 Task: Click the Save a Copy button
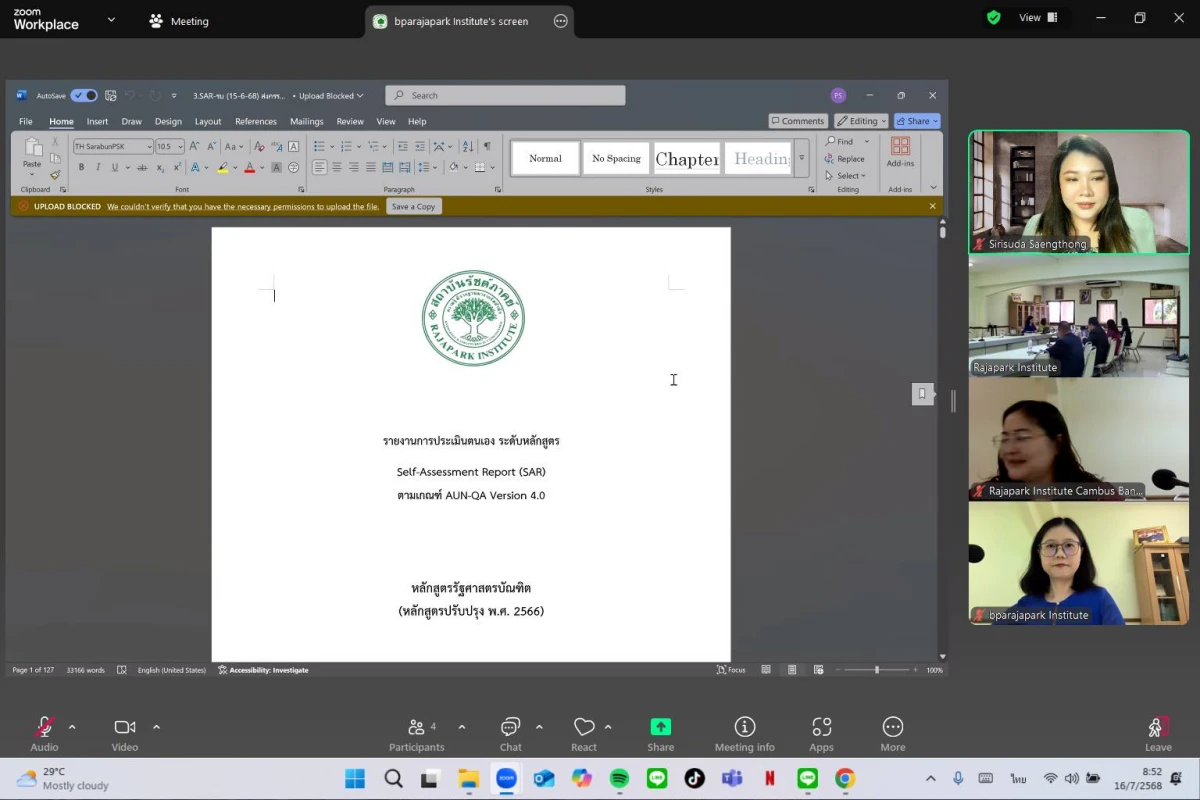tap(413, 207)
